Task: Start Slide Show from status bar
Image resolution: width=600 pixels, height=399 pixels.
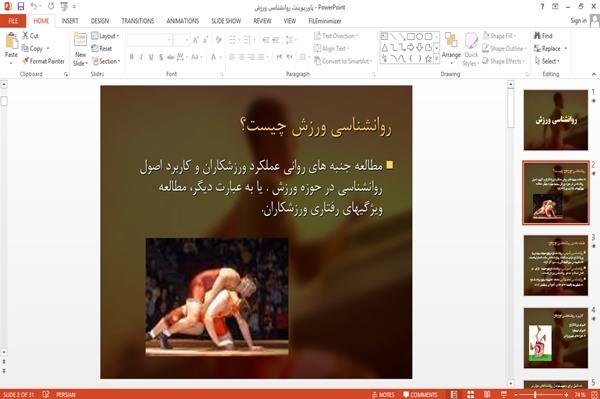Action: click(x=504, y=394)
